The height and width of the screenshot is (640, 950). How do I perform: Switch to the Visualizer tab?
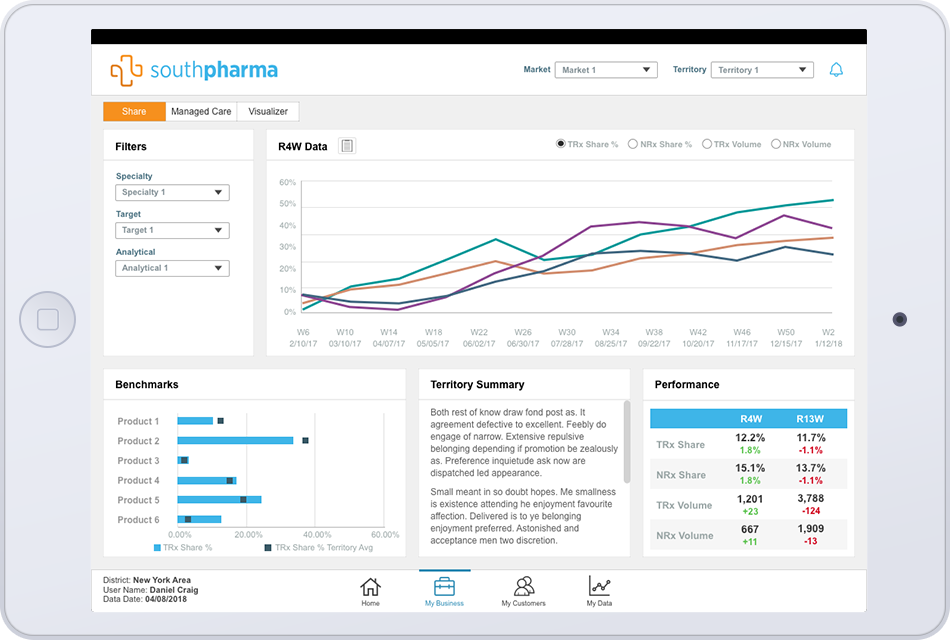268,112
